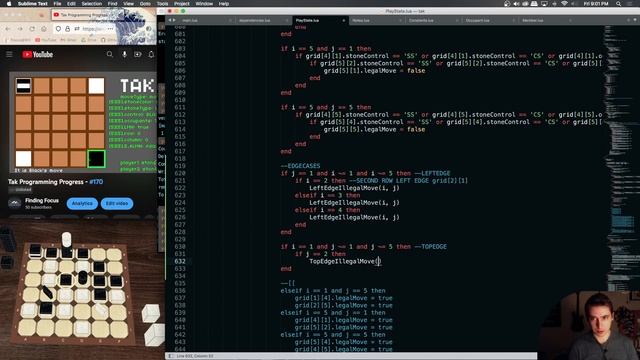The width and height of the screenshot is (640, 360).
Task: Open the Finding Focus channel name
Action: pyautogui.click(x=42, y=200)
